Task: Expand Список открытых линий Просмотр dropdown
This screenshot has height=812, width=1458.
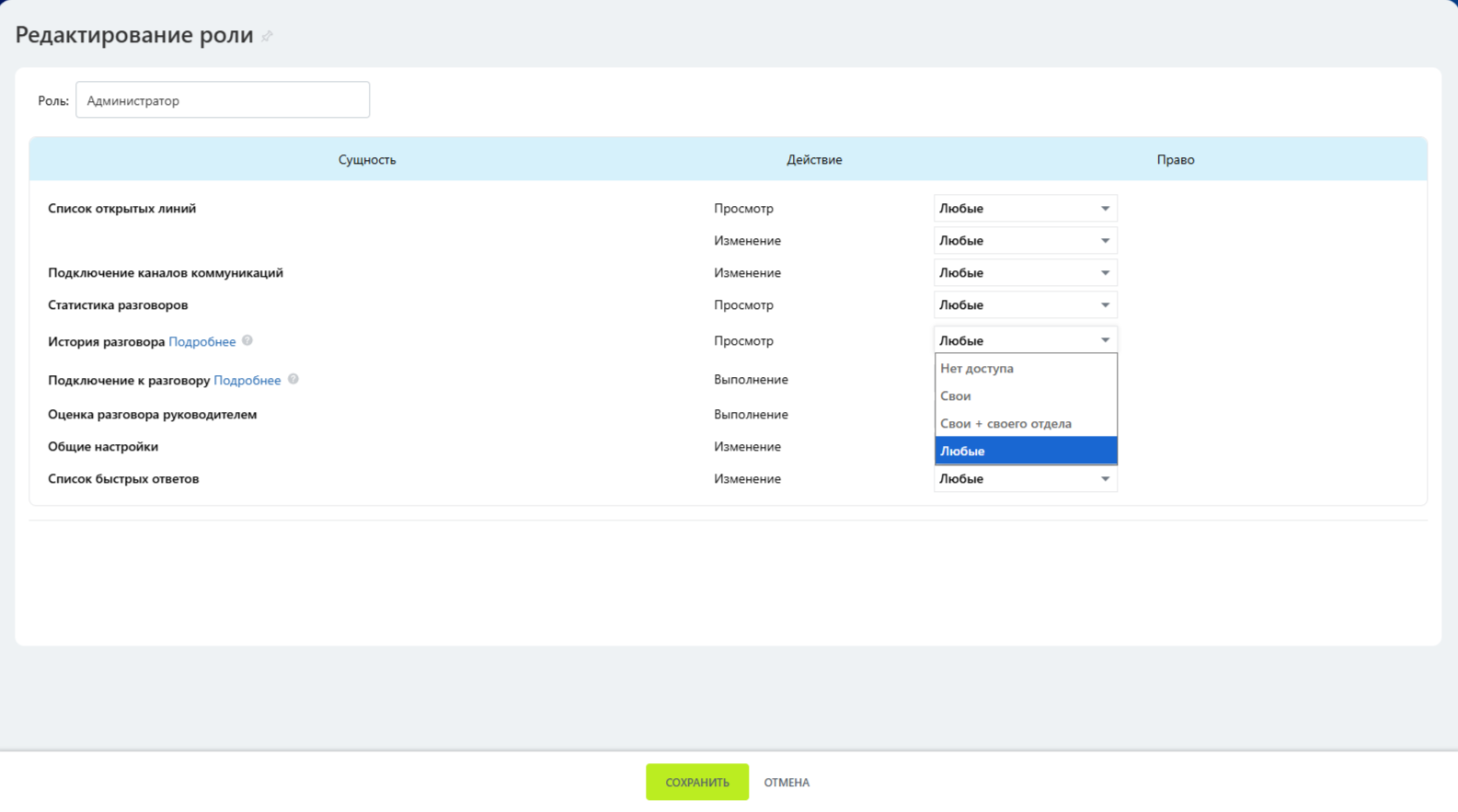Action: [1025, 209]
